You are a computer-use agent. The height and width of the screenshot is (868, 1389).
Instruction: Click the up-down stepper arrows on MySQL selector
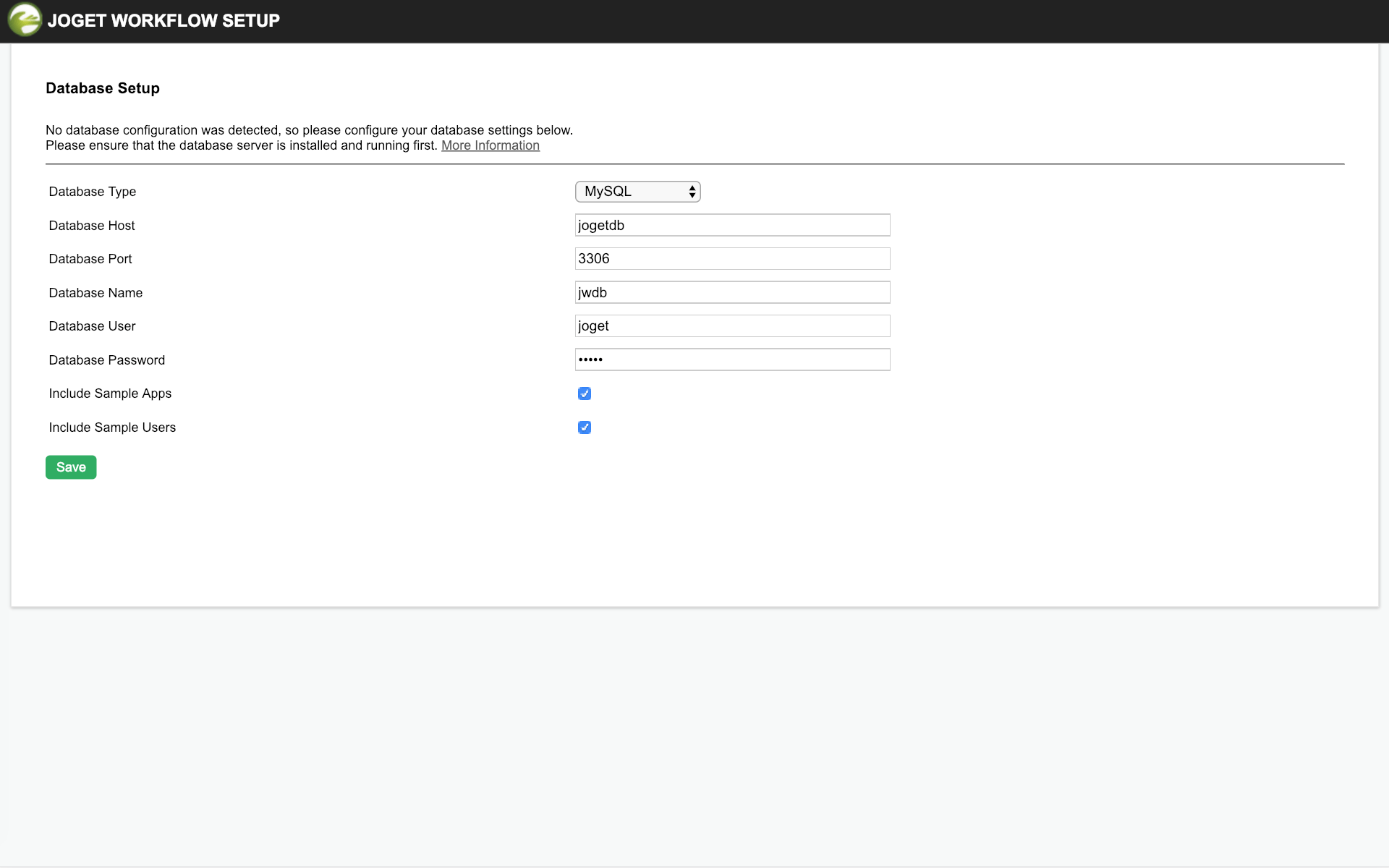click(x=692, y=191)
